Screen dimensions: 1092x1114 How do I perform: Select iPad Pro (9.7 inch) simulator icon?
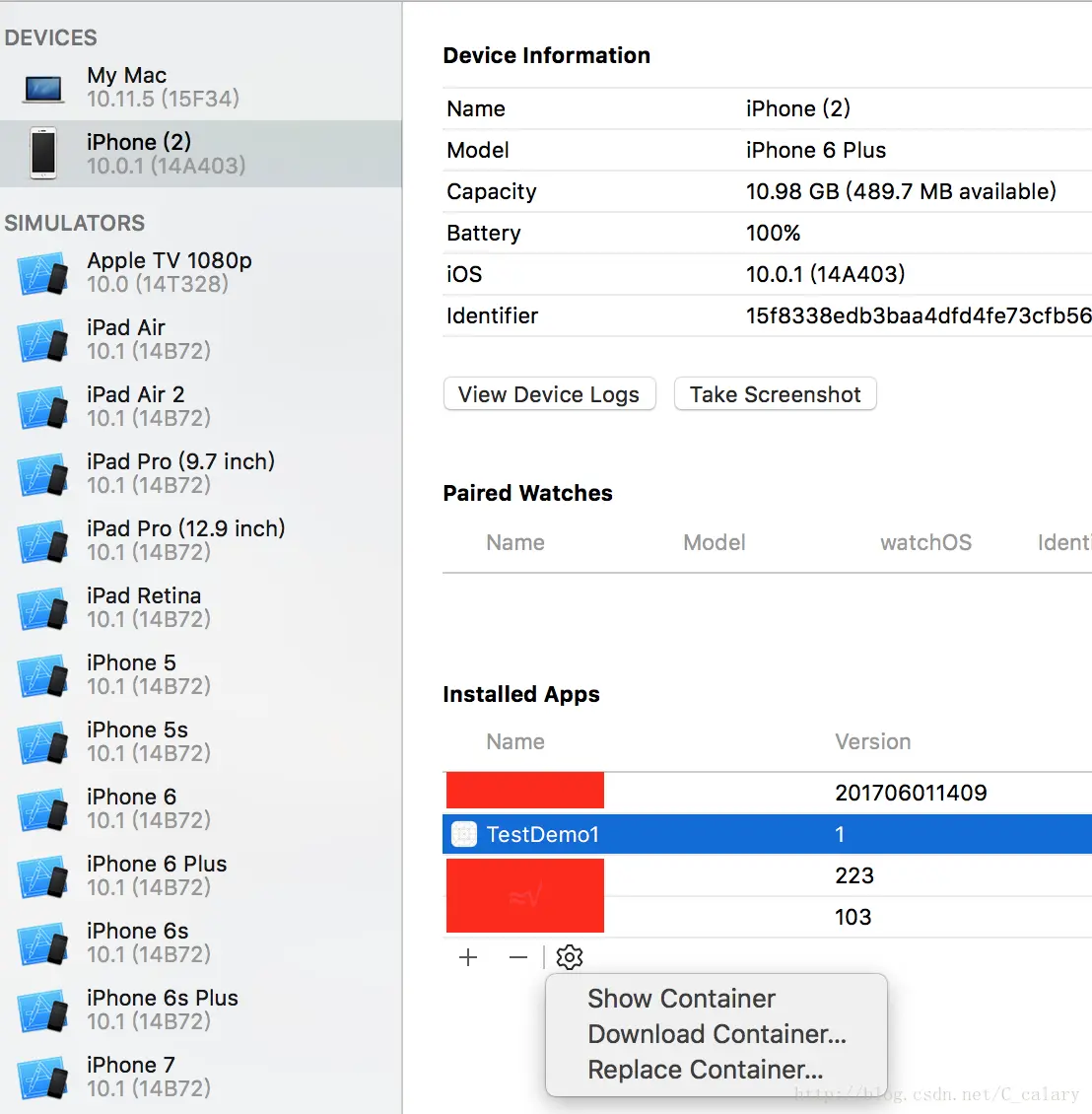[x=43, y=474]
